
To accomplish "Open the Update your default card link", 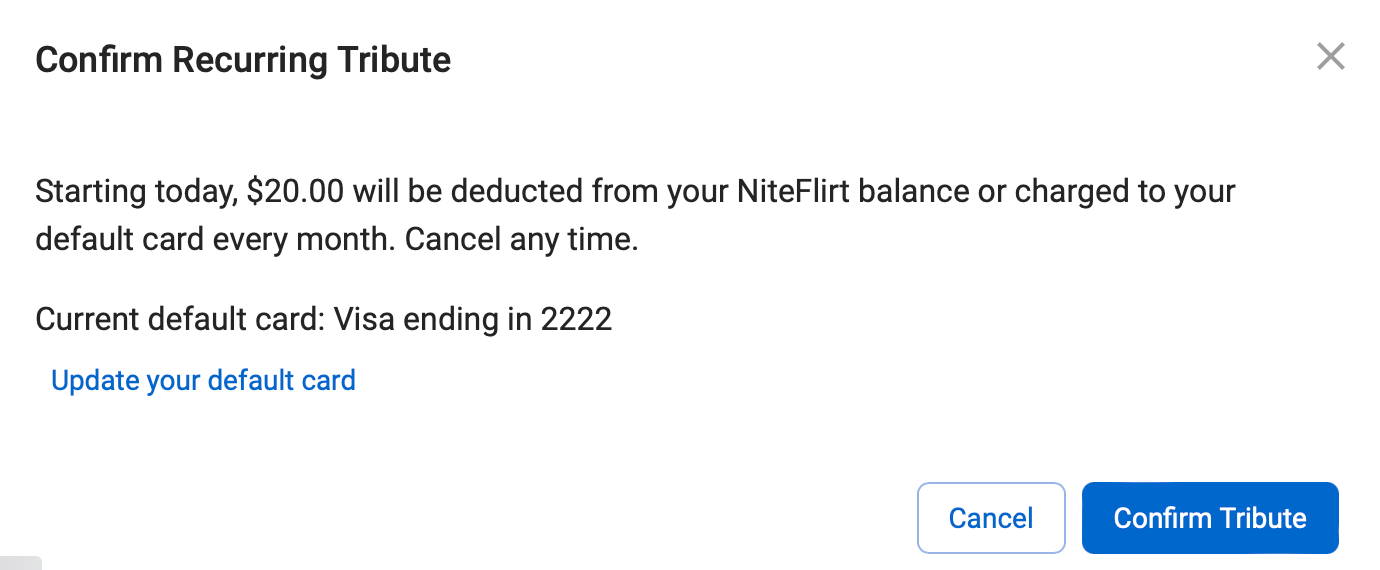I will tap(203, 381).
